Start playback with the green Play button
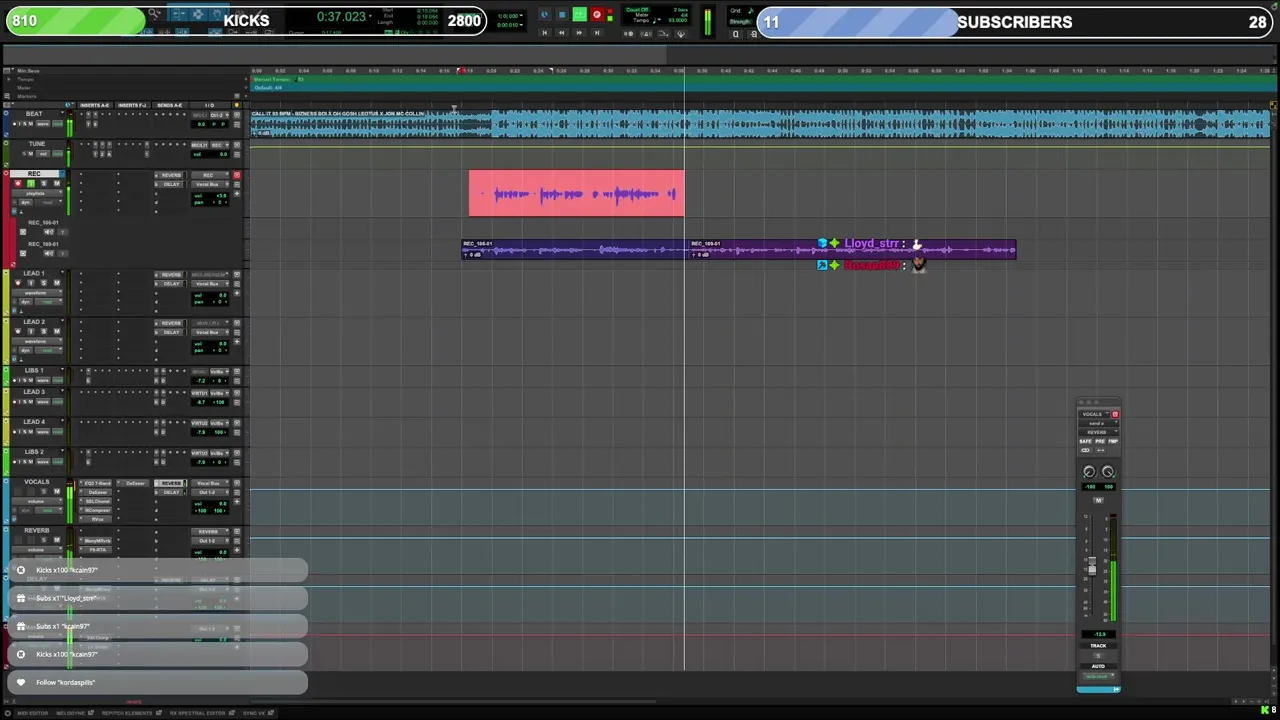The height and width of the screenshot is (720, 1280). coord(579,15)
